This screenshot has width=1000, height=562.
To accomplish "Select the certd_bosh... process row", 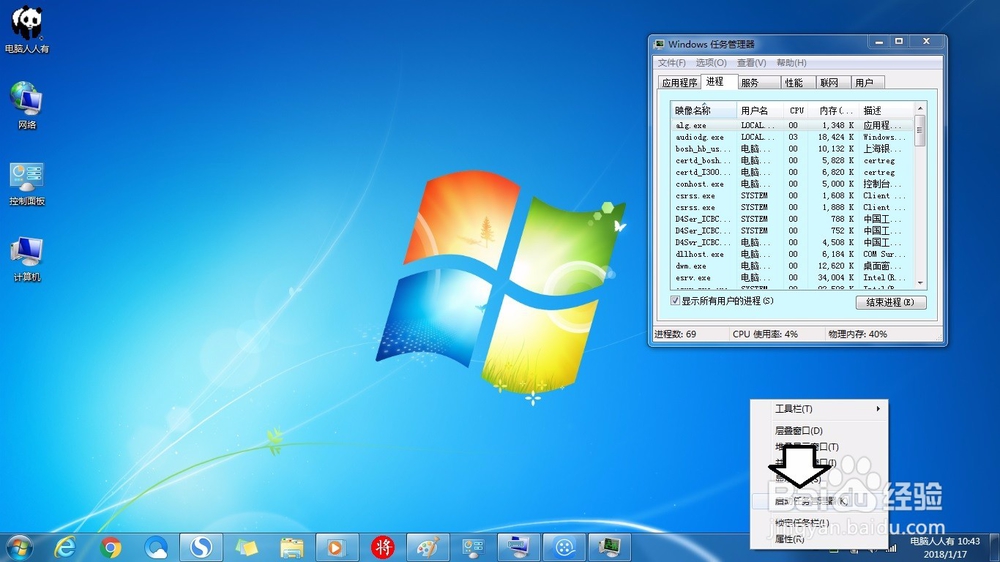I will coord(793,160).
